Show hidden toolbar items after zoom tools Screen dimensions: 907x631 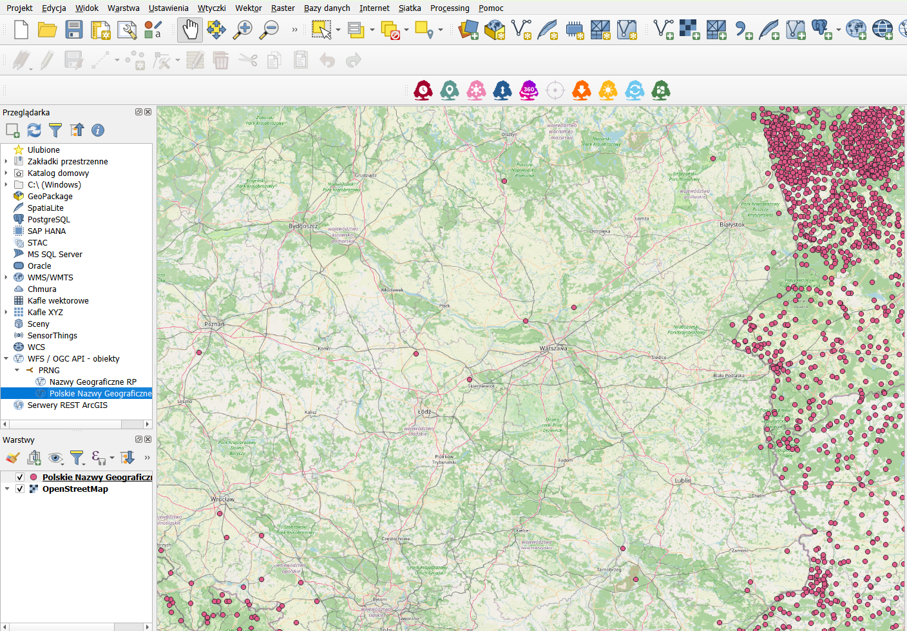(294, 29)
